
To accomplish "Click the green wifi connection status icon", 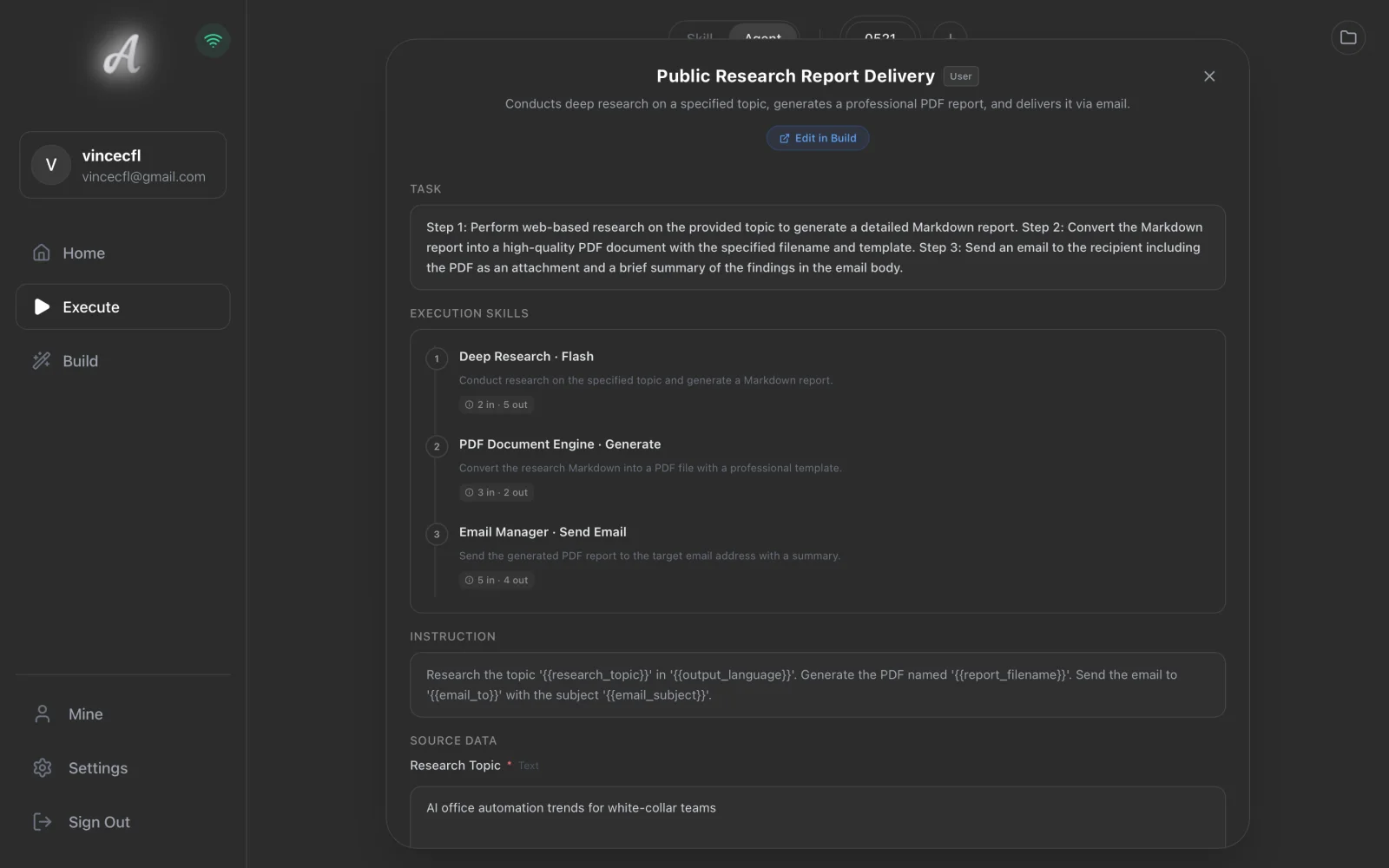I will coord(213,40).
